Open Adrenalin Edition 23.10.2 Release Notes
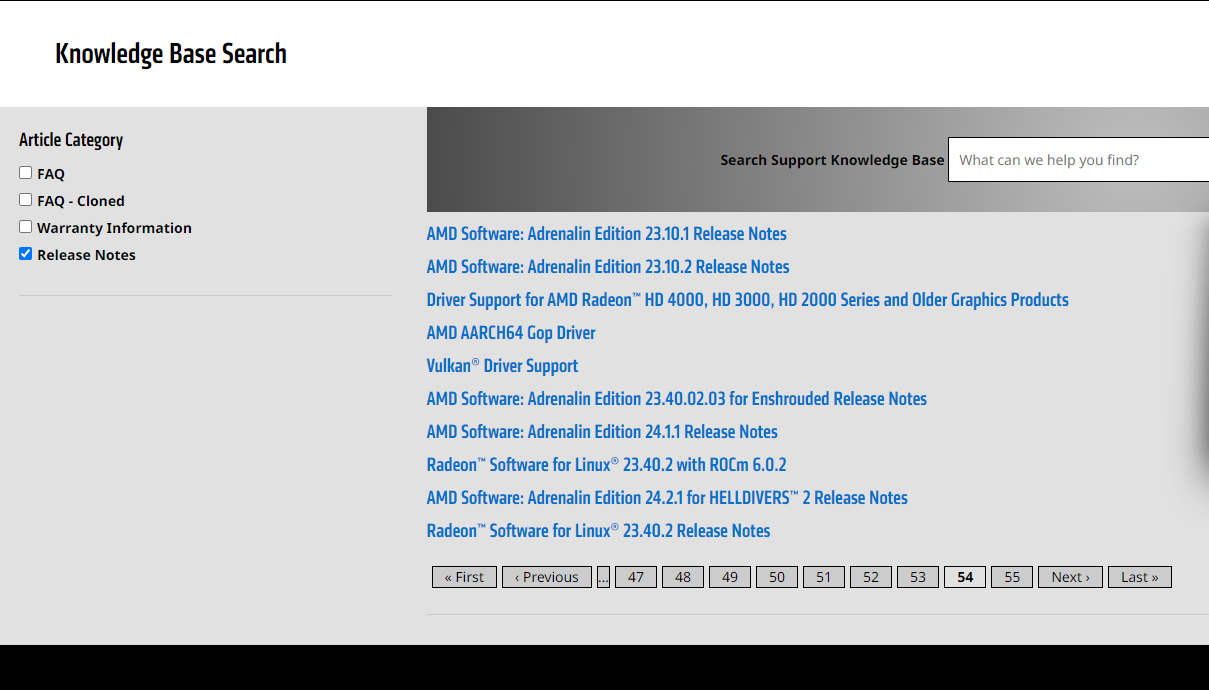The width and height of the screenshot is (1209, 690). click(608, 267)
